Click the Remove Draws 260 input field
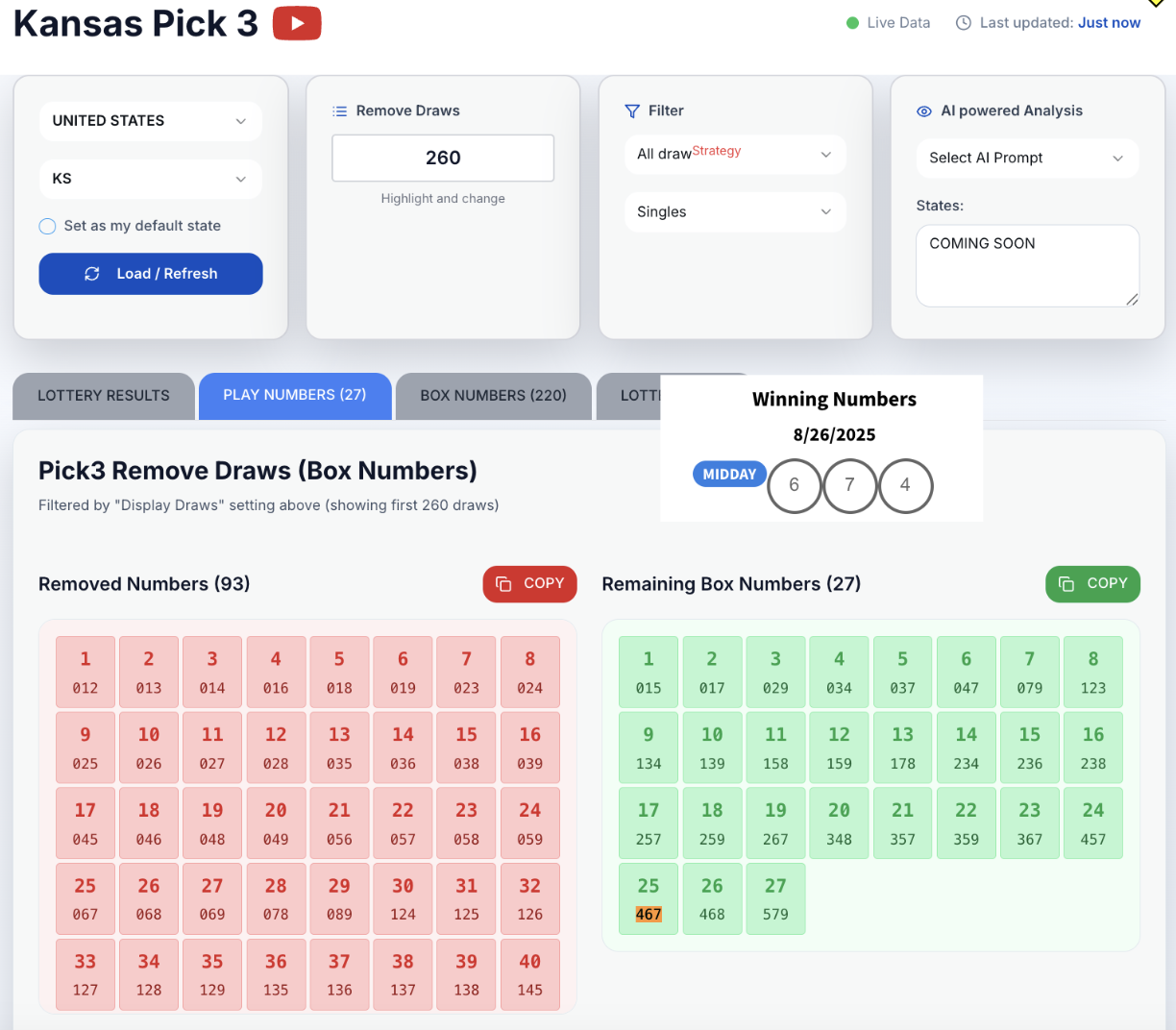 click(x=443, y=159)
